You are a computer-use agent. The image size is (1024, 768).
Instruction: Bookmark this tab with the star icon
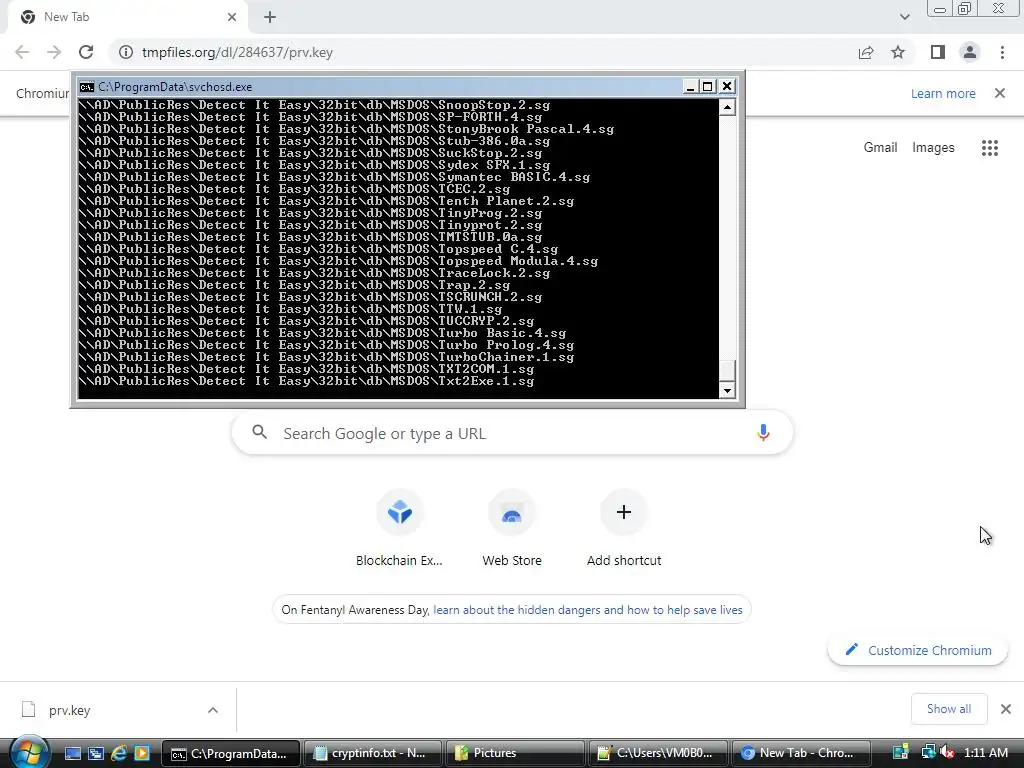point(899,52)
